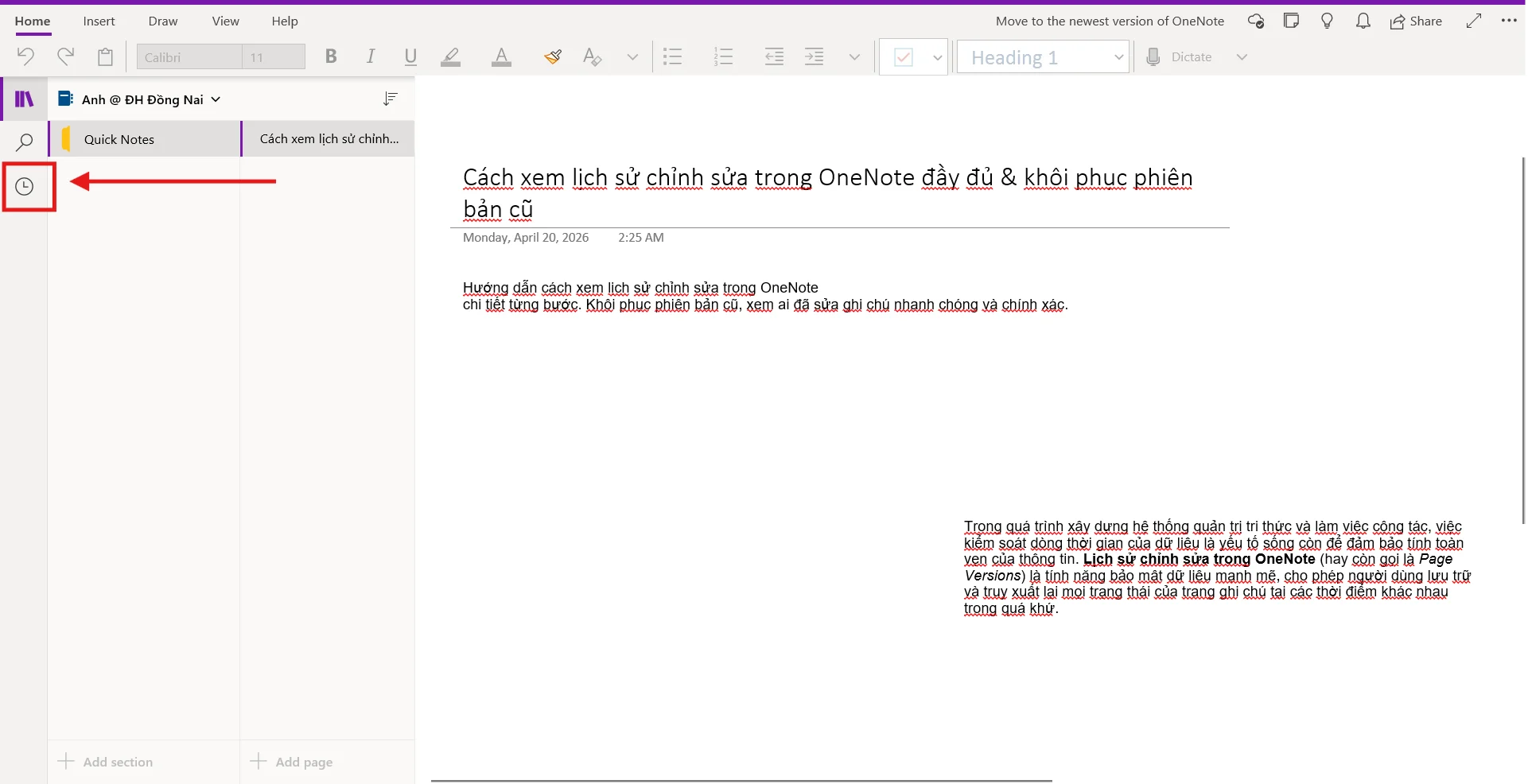This screenshot has height=784, width=1528.
Task: Open the font size box 11
Action: coord(274,57)
